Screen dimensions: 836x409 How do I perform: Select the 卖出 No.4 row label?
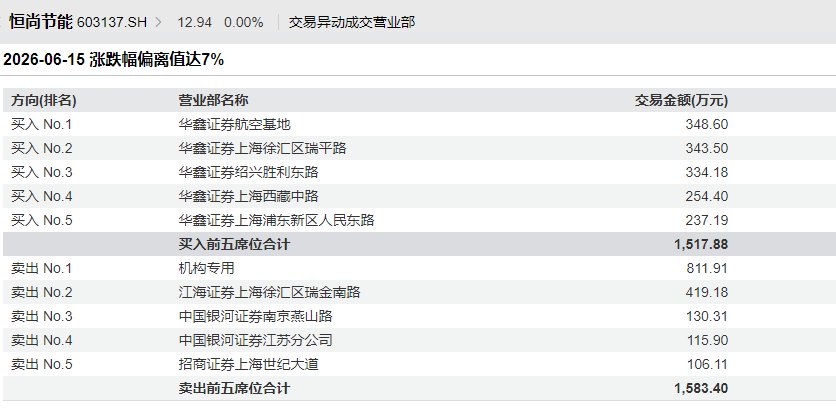(x=42, y=340)
